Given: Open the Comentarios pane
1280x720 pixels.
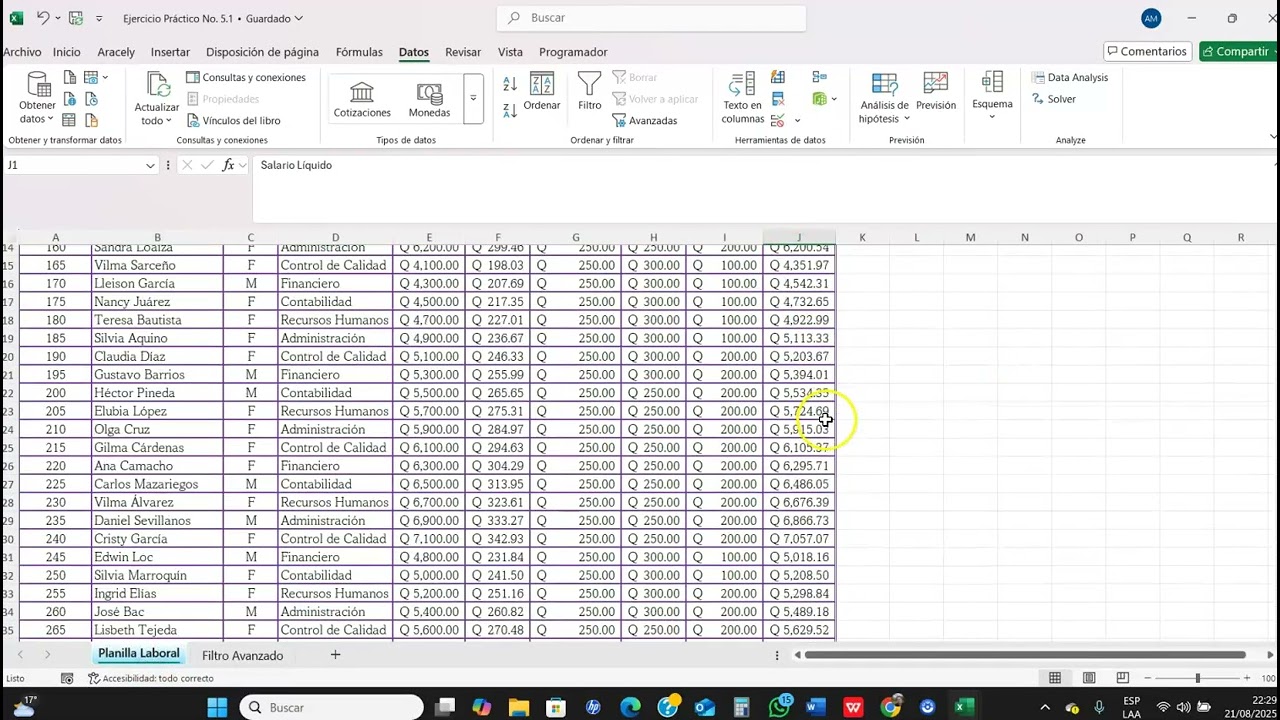Looking at the screenshot, I should (1146, 51).
